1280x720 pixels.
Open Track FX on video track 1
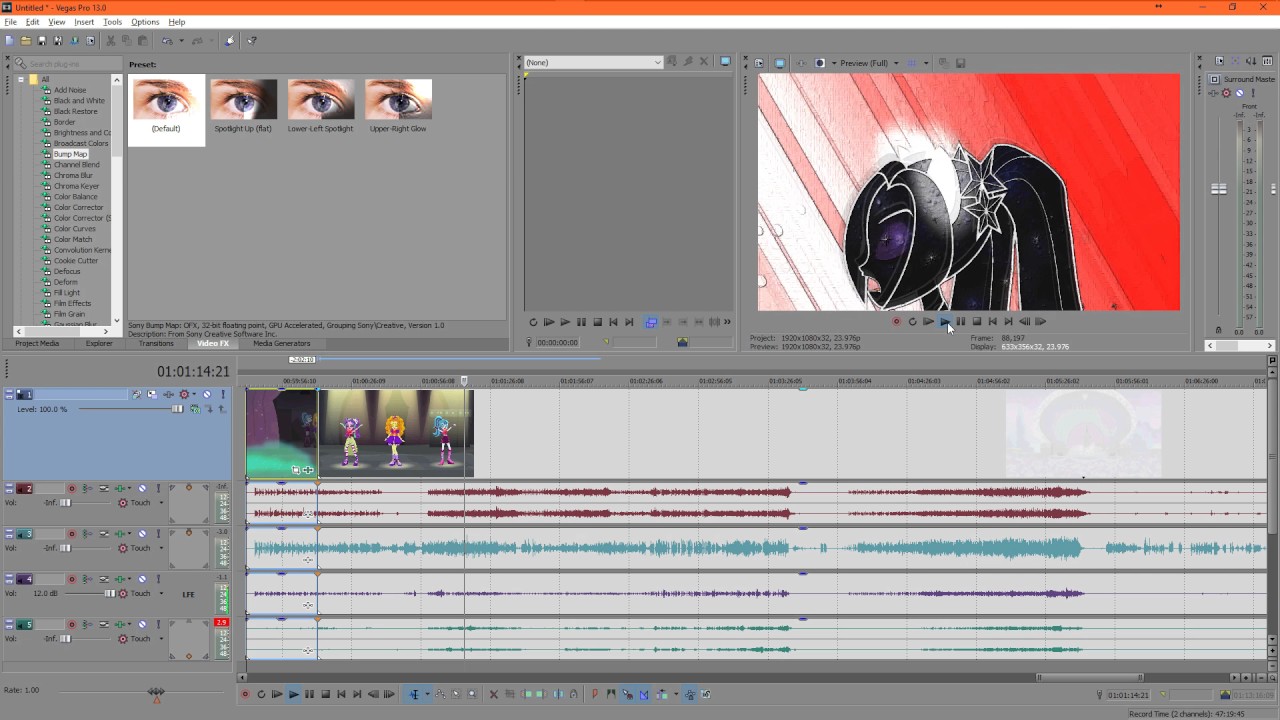(168, 394)
